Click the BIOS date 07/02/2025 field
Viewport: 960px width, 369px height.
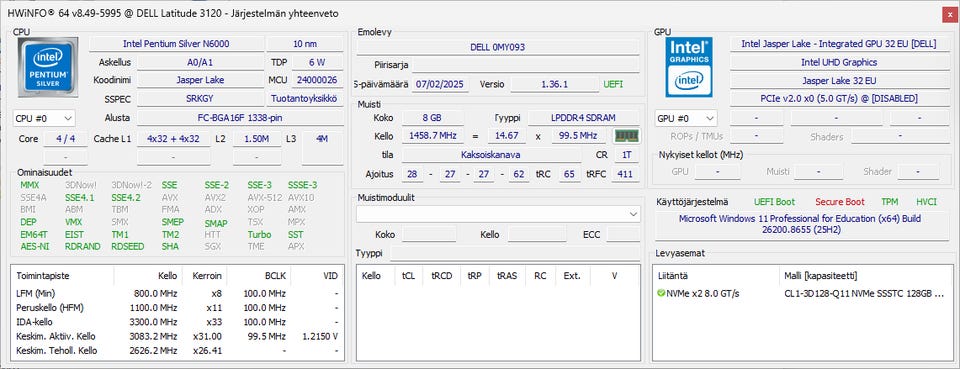(x=440, y=84)
